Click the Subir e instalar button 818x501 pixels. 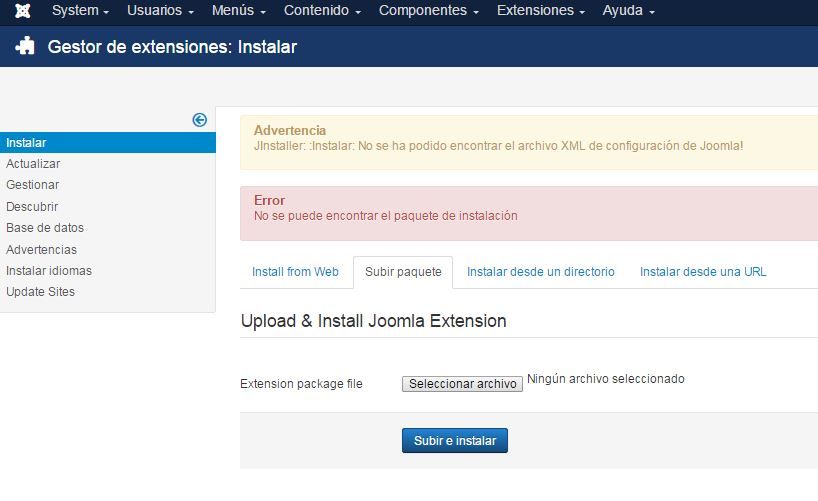[x=455, y=441]
